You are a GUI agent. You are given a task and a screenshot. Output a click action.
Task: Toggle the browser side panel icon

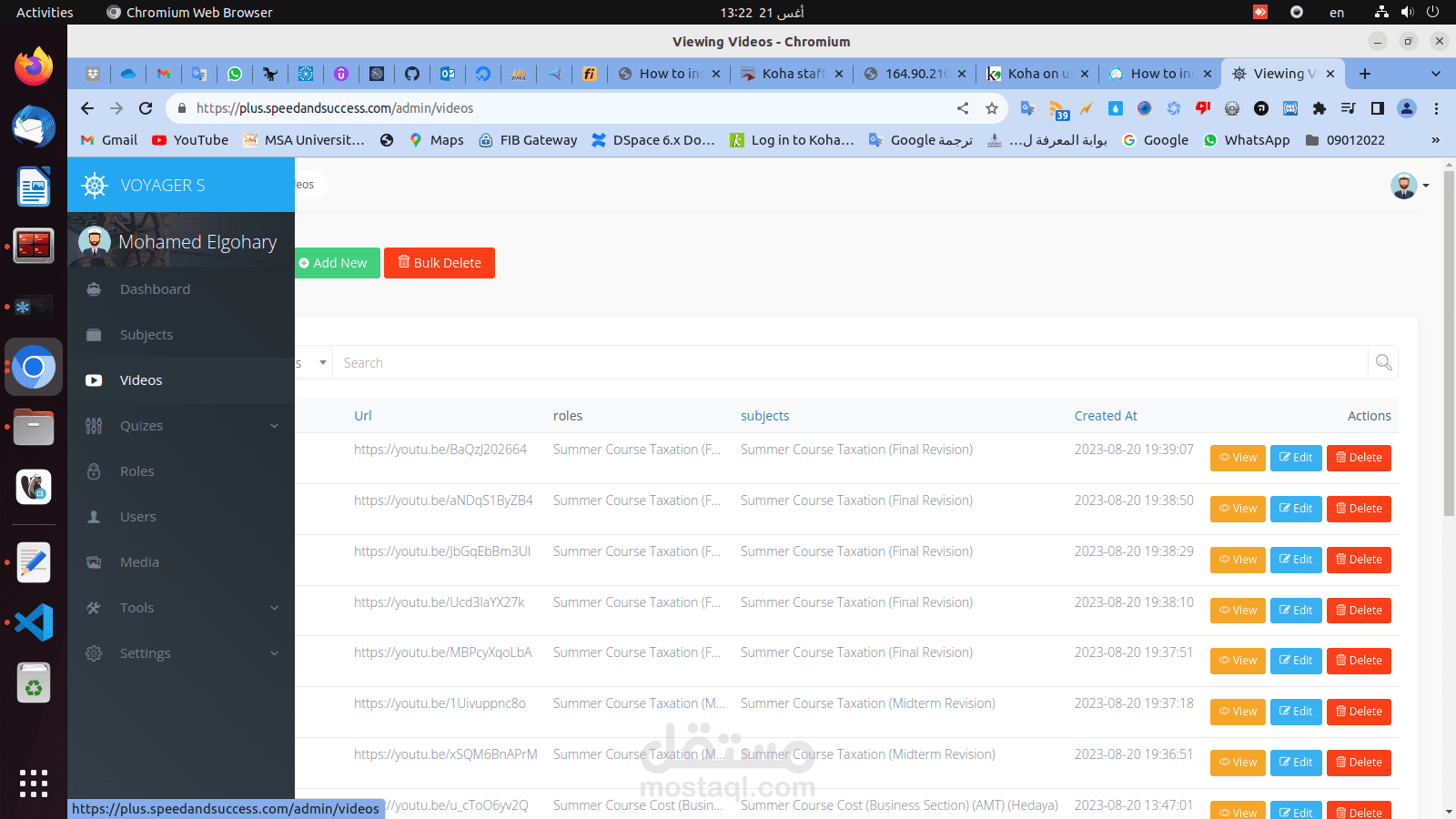click(1378, 108)
